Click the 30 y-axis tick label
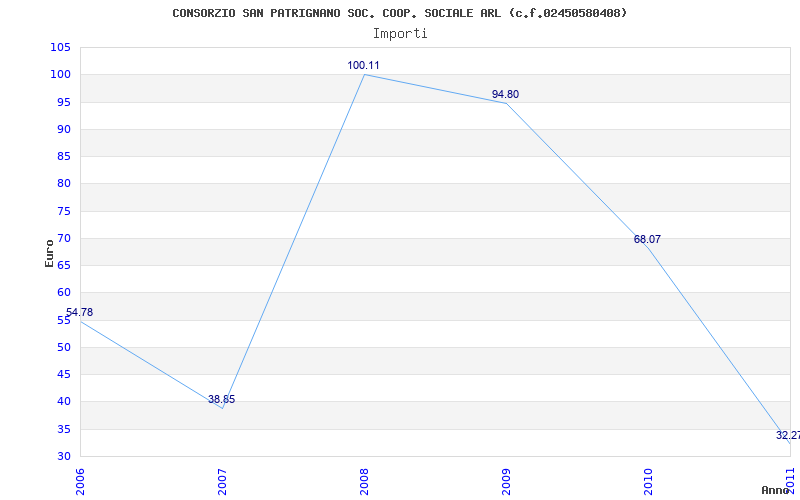 tap(64, 456)
